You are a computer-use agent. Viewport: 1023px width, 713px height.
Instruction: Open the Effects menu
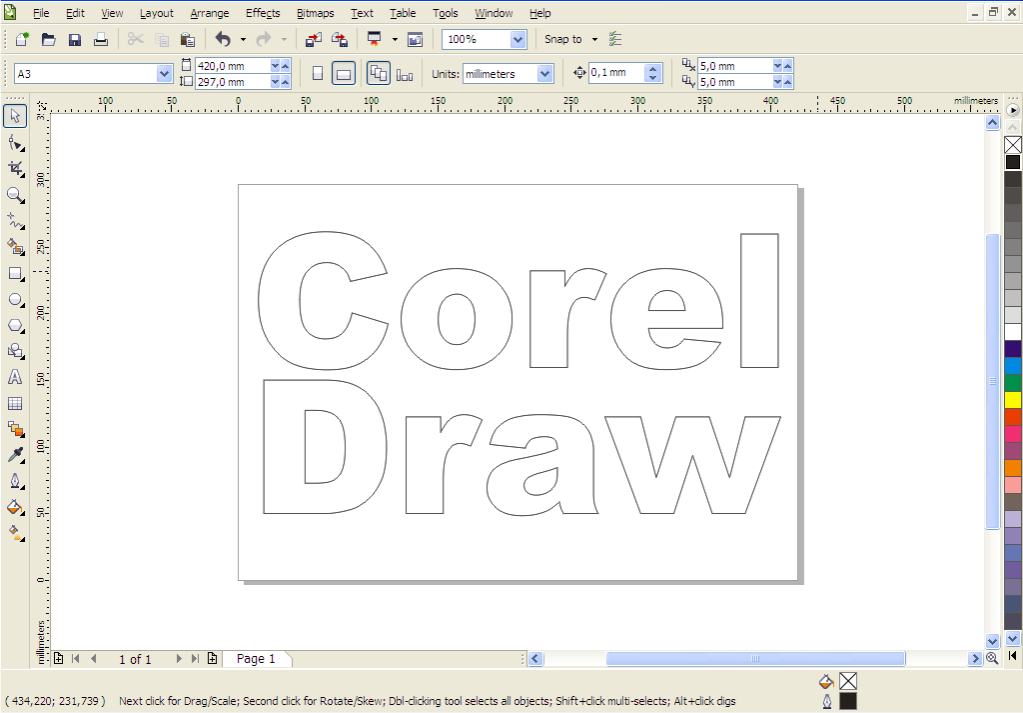coord(263,13)
